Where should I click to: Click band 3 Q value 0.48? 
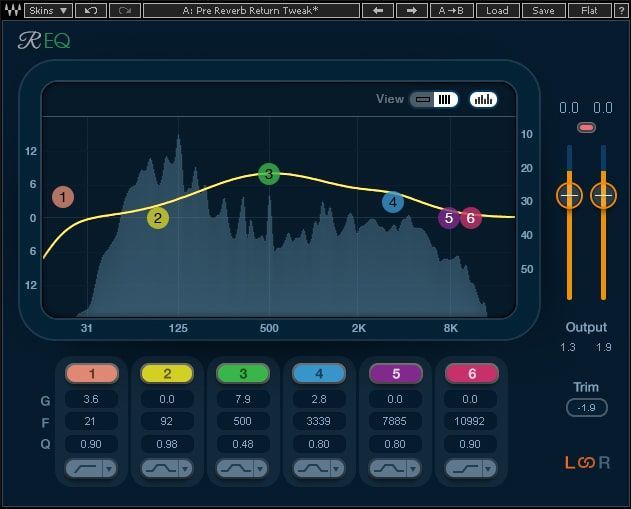click(x=243, y=444)
